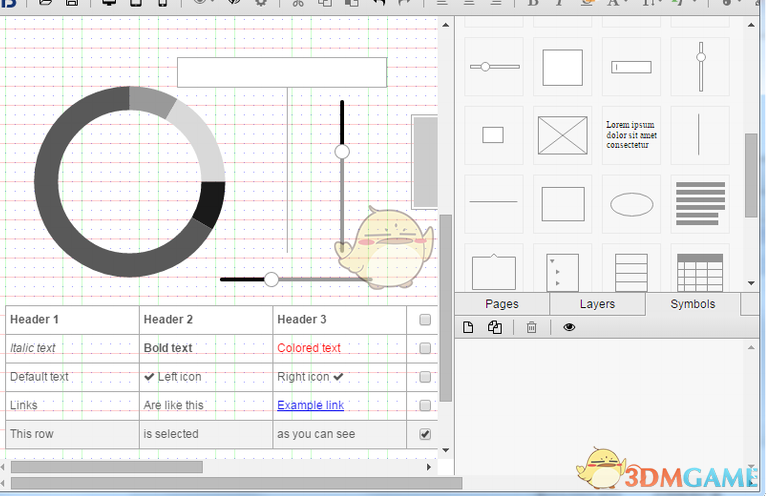Click the Default text cell

[x=73, y=377]
